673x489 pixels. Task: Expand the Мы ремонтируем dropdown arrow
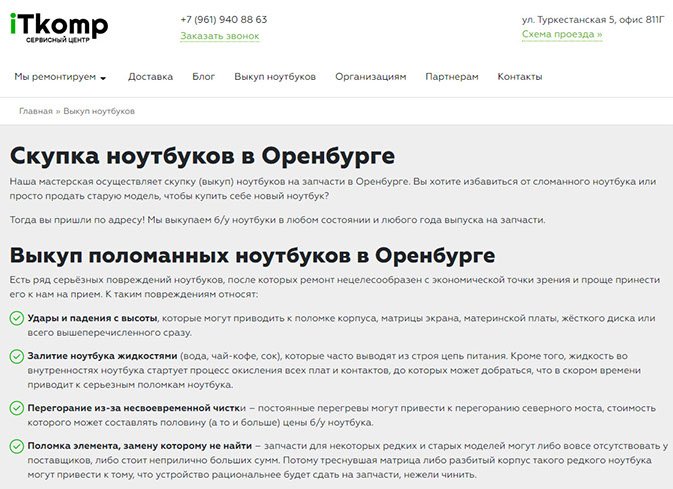103,78
